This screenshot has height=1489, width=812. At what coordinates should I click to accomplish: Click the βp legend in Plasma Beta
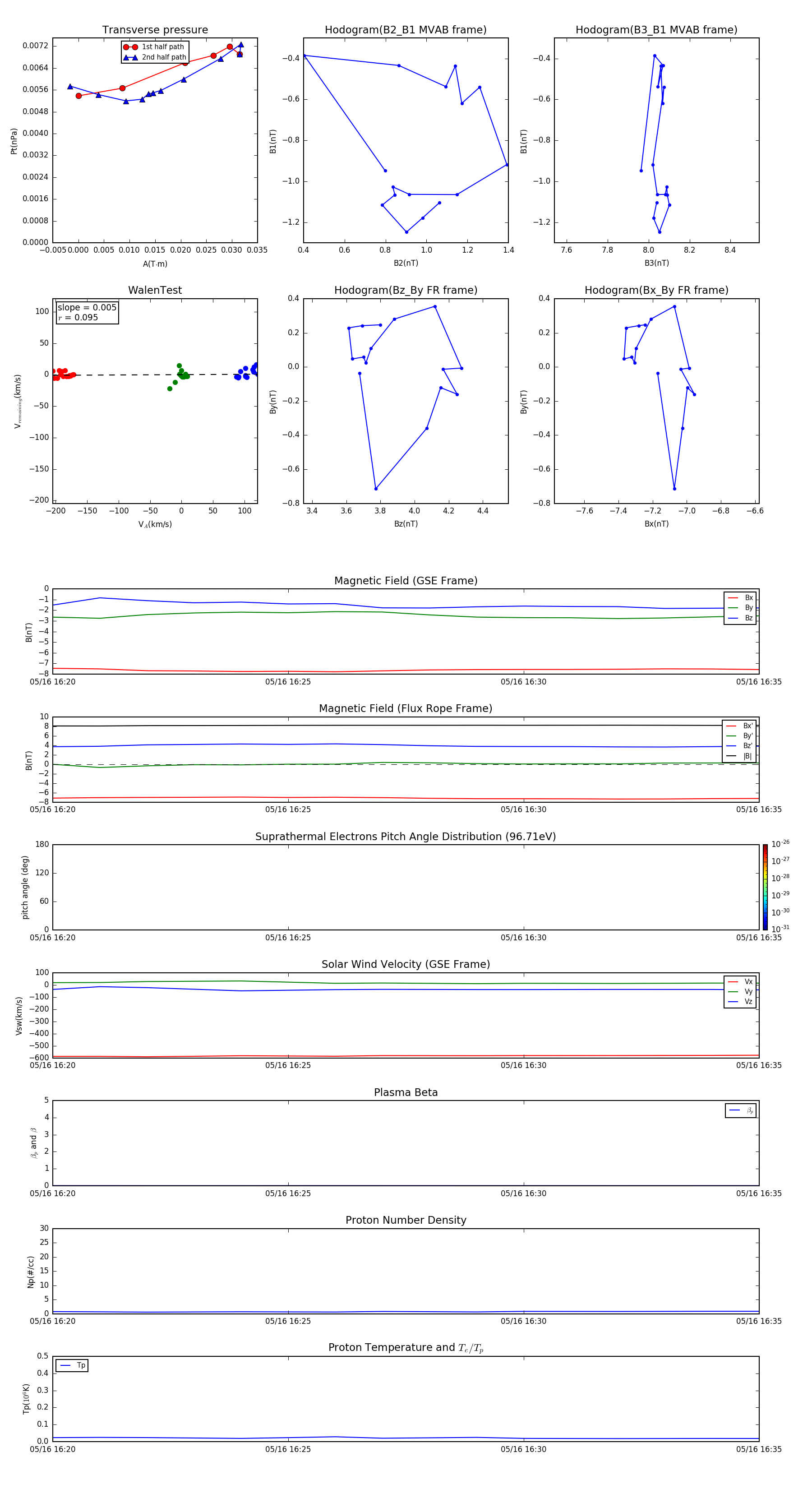[x=740, y=1110]
